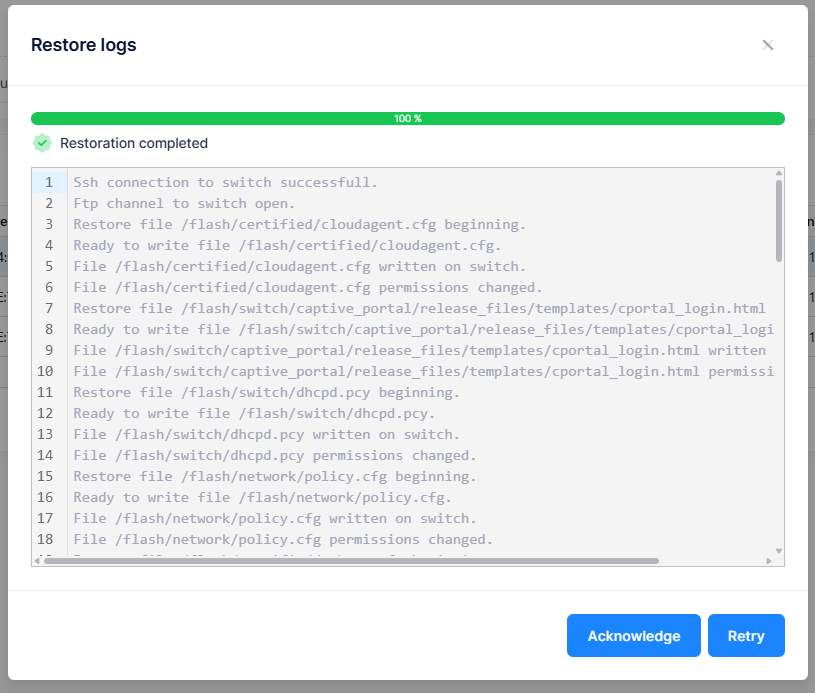Screen dimensions: 815x693
Task: Click Retry to rerun the restoration
Action: click(745, 636)
